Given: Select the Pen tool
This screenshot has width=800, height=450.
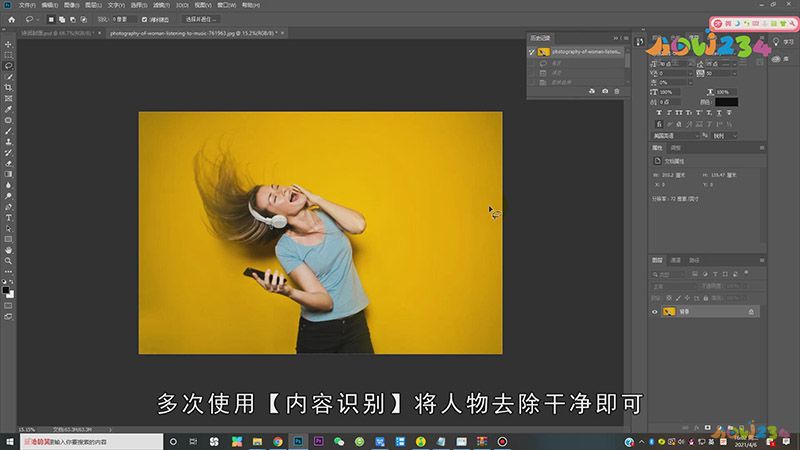Looking at the screenshot, I should pyautogui.click(x=8, y=207).
